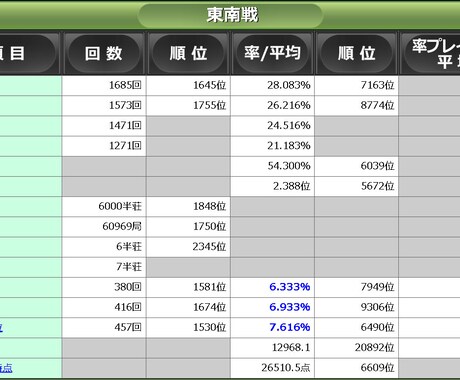This screenshot has width=460, height=380.
Task: Select cell 20892位
Action: (x=356, y=348)
